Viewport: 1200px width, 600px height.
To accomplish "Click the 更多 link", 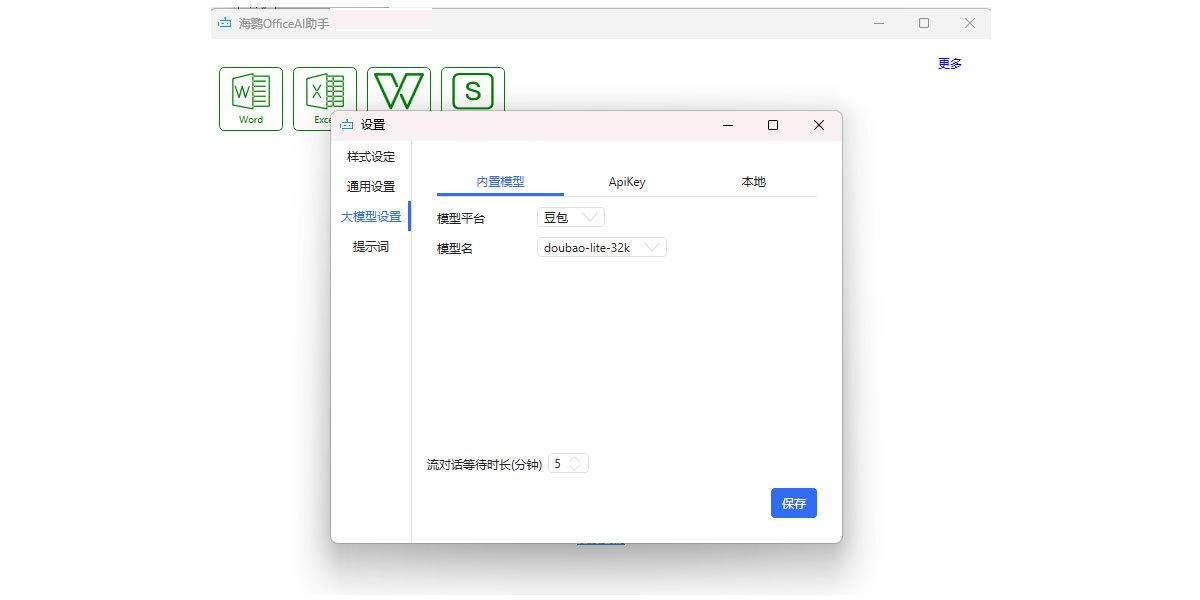I will pos(949,63).
